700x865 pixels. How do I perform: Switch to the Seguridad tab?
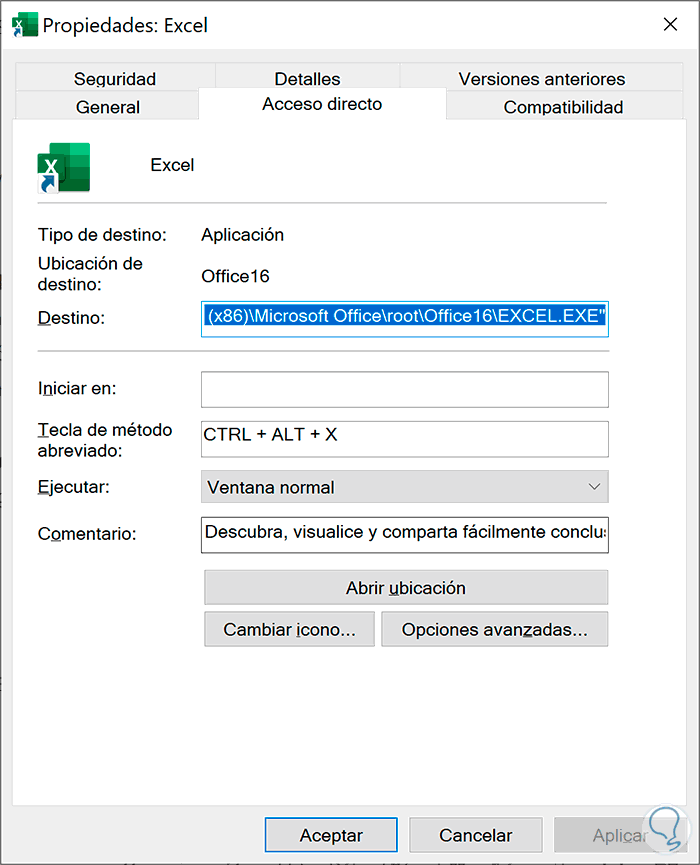click(x=115, y=78)
